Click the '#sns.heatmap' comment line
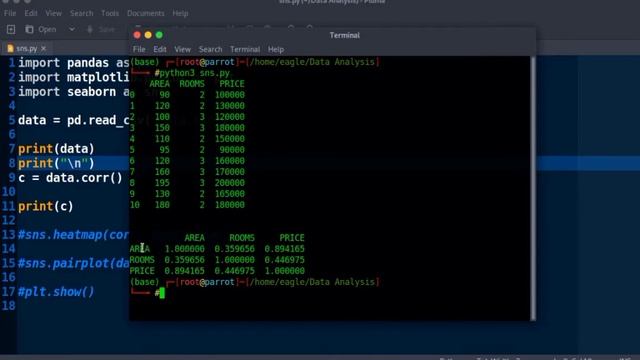The image size is (640, 360). click(73, 235)
